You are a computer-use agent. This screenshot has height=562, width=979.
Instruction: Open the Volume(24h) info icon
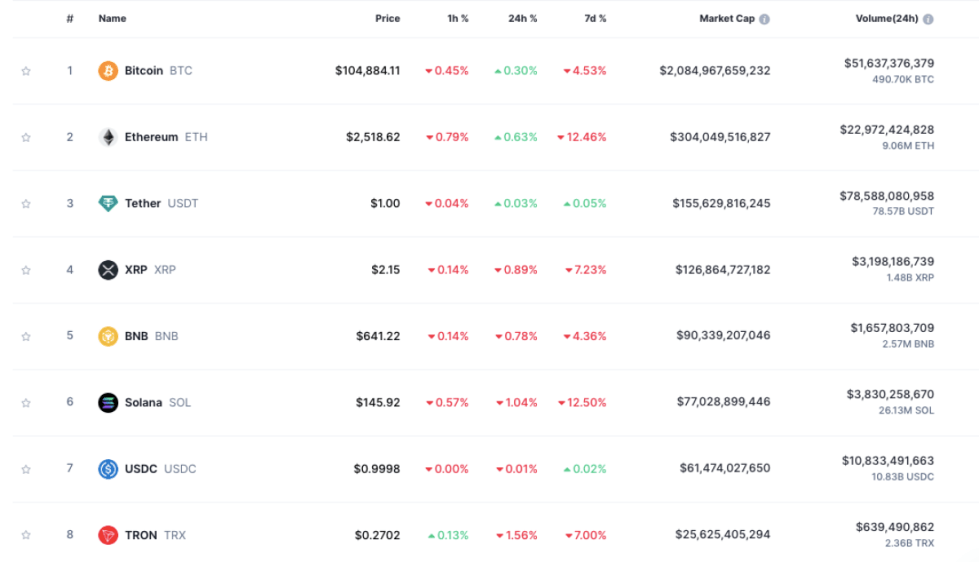[928, 19]
